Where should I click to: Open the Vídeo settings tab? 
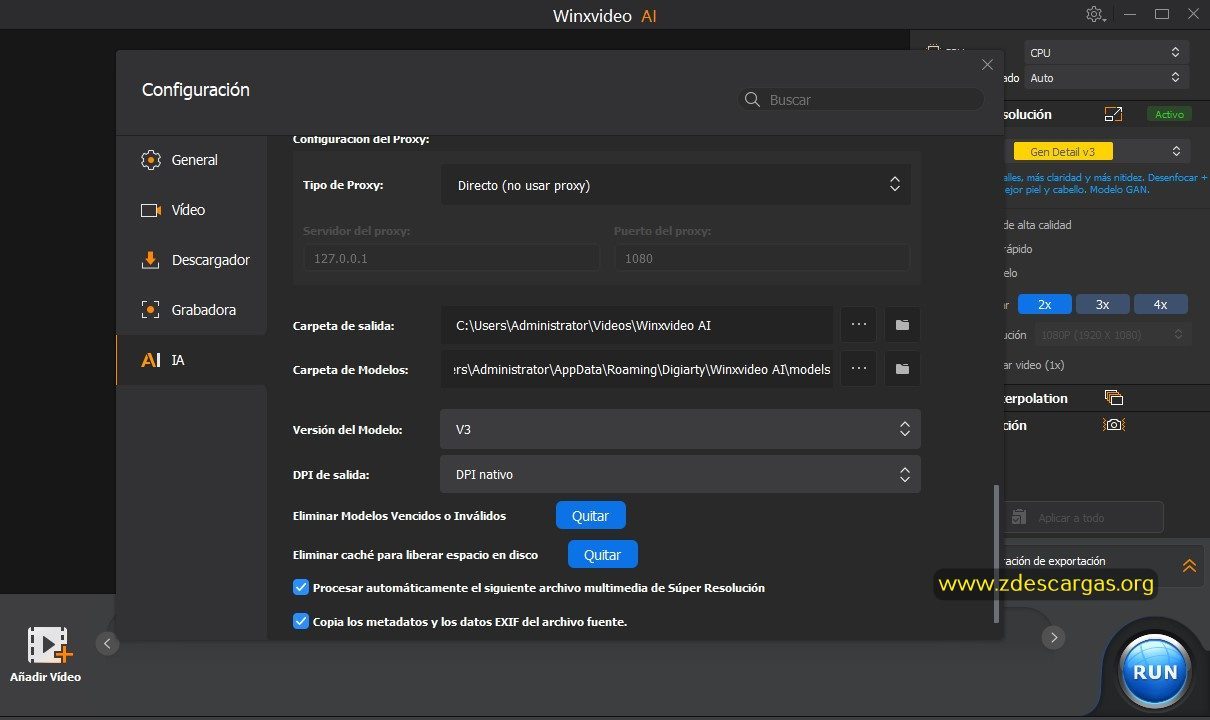click(191, 210)
